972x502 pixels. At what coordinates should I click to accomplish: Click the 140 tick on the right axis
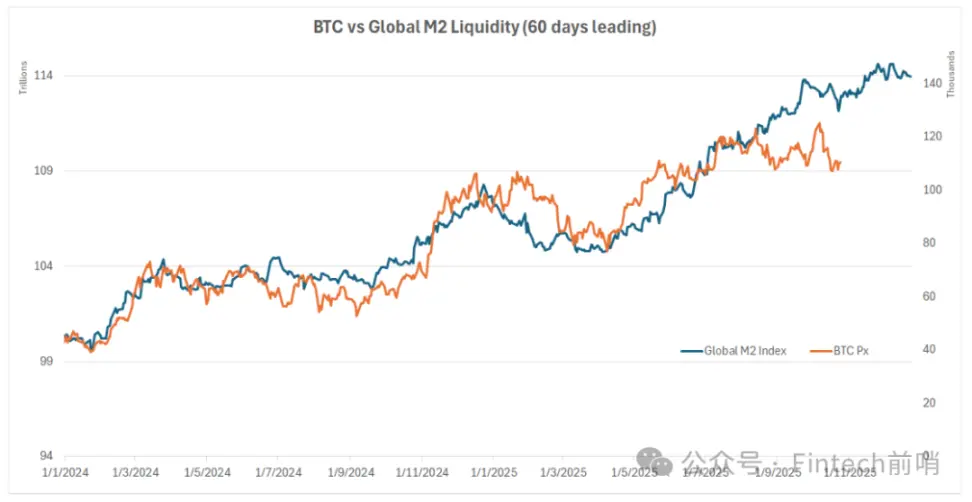(x=933, y=84)
